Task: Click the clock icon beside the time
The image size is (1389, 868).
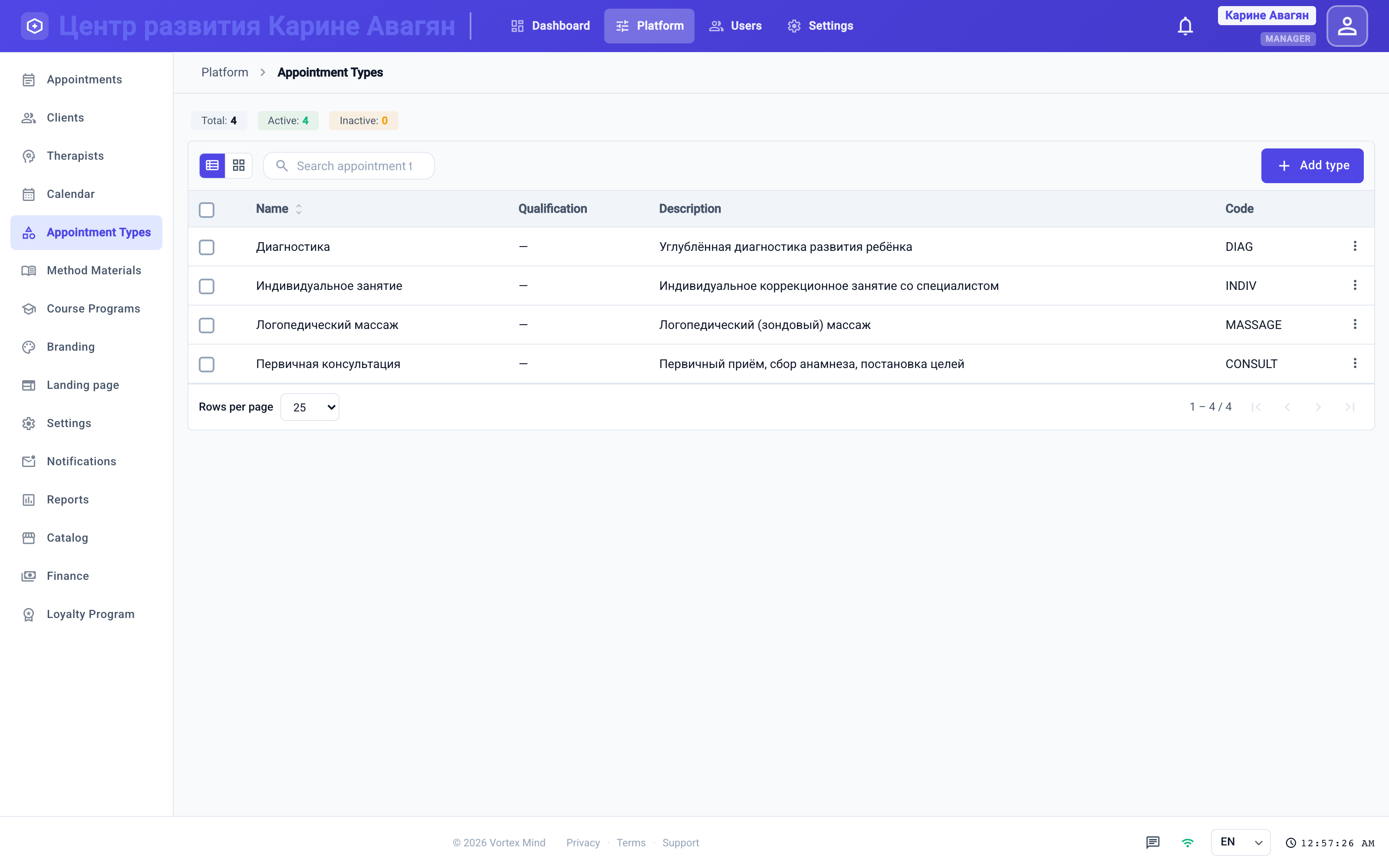Action: 1291,843
